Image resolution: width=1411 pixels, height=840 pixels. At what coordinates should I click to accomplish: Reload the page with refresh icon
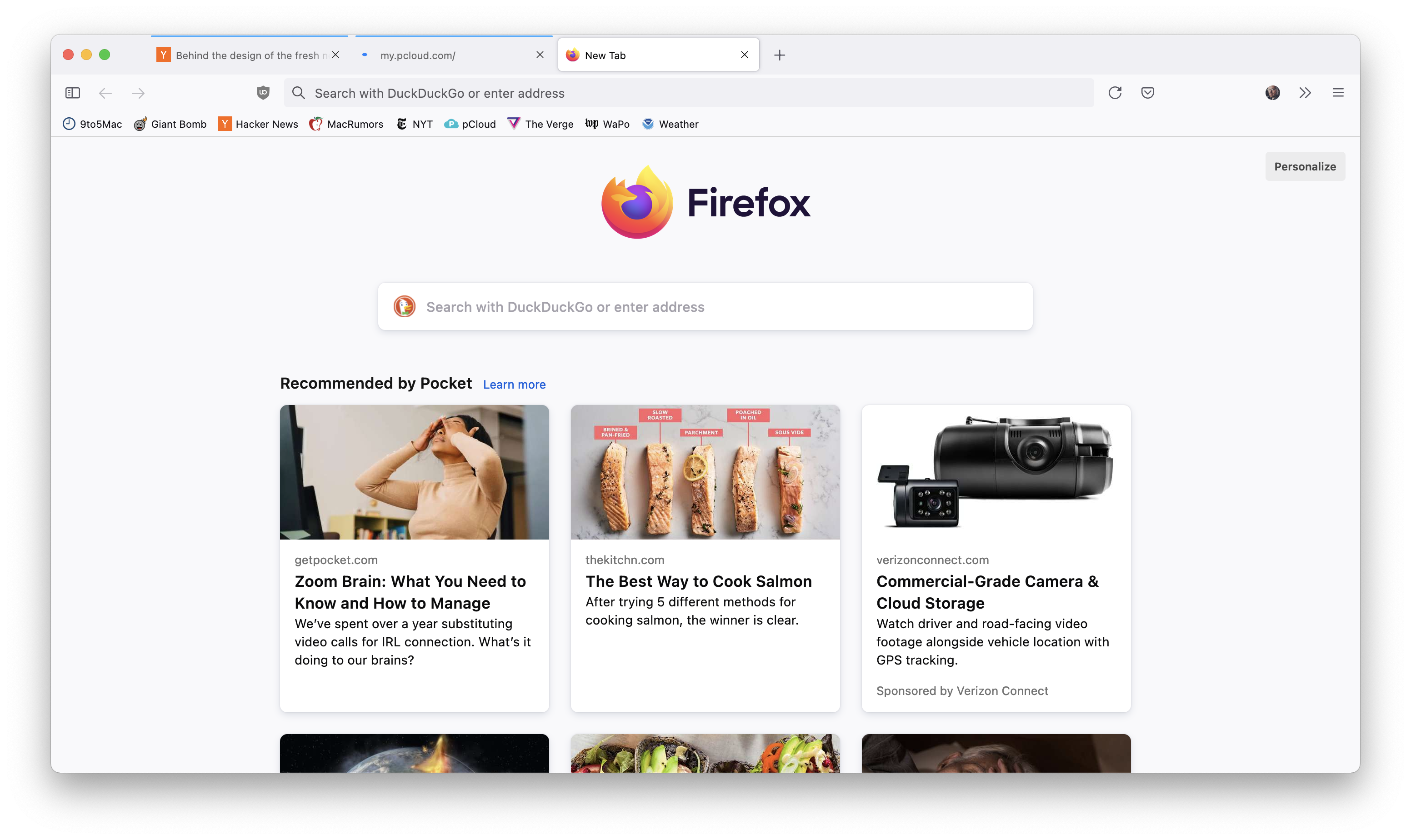point(1115,93)
